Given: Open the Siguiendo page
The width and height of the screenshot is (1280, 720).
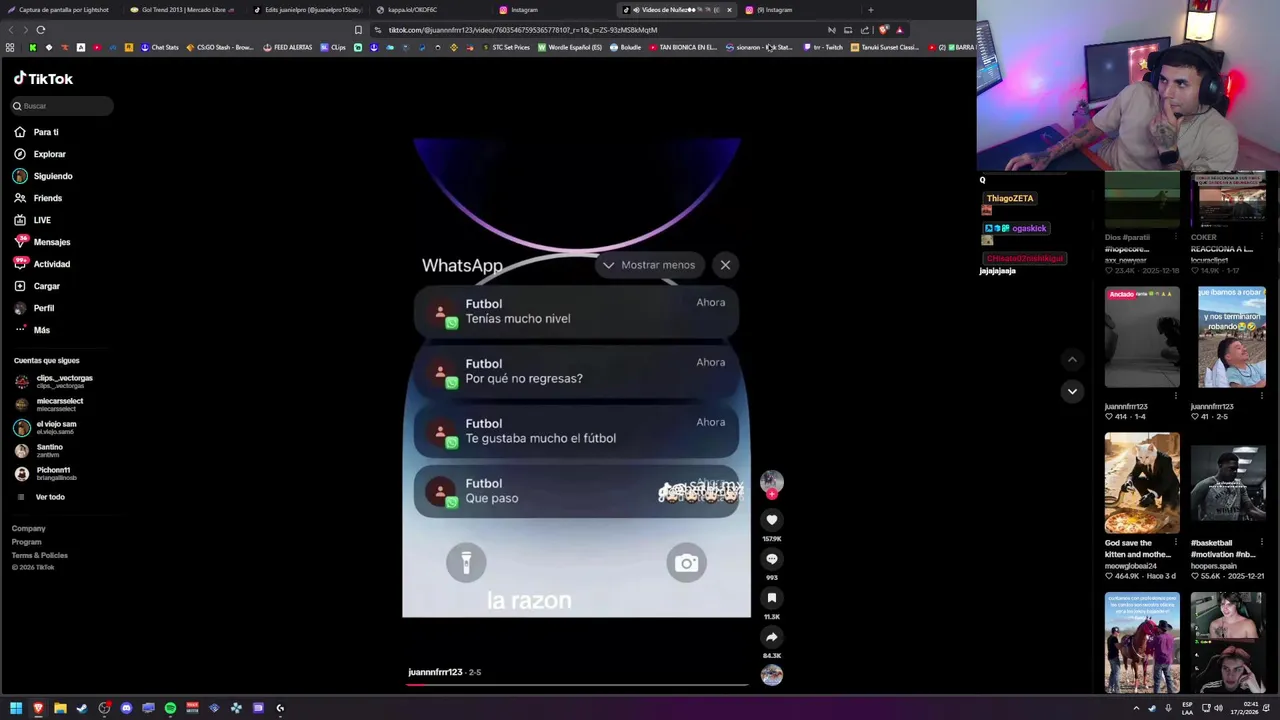Looking at the screenshot, I should pos(43,176).
